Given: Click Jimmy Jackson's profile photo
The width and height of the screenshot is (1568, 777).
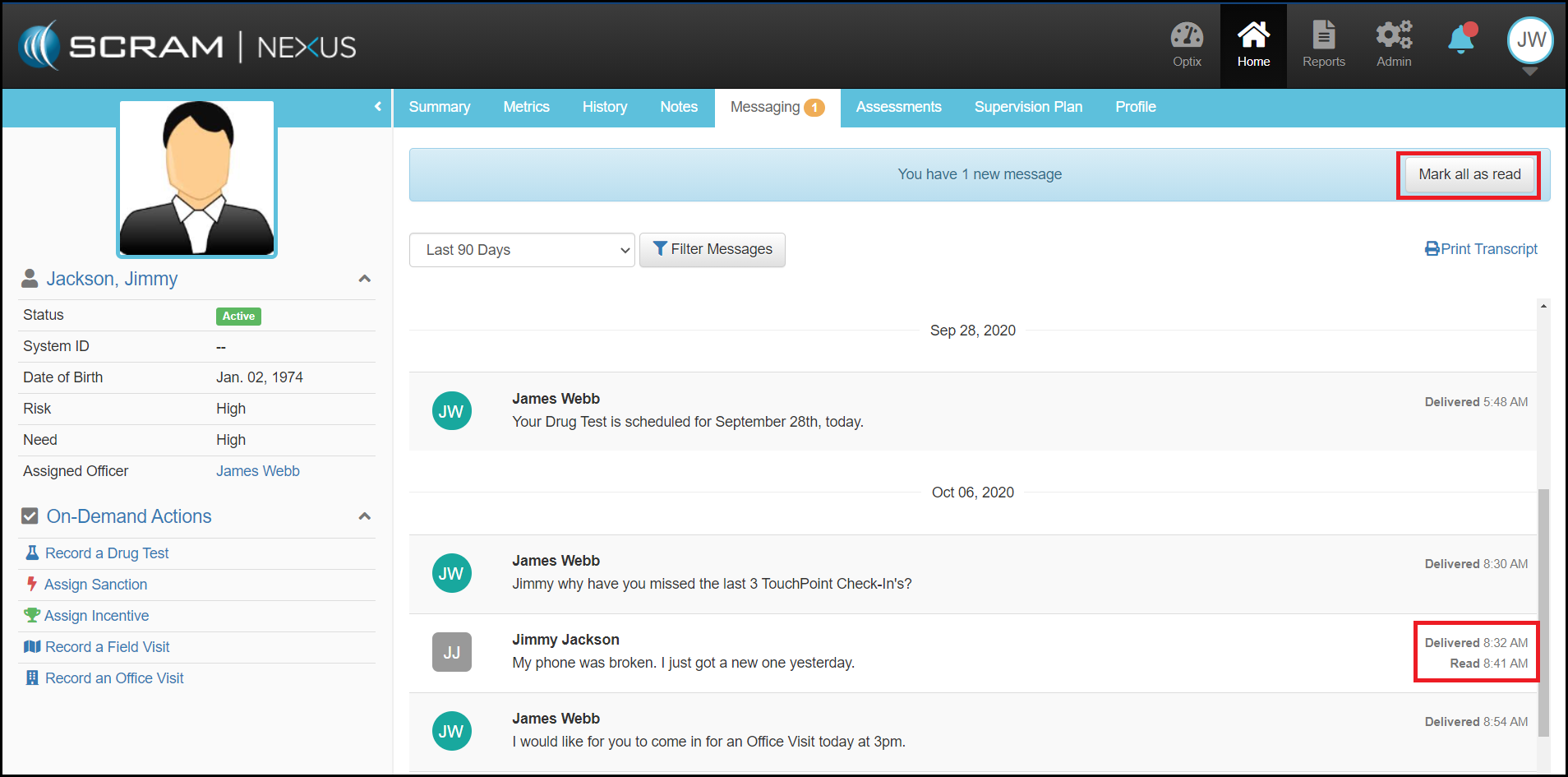Looking at the screenshot, I should [x=196, y=178].
